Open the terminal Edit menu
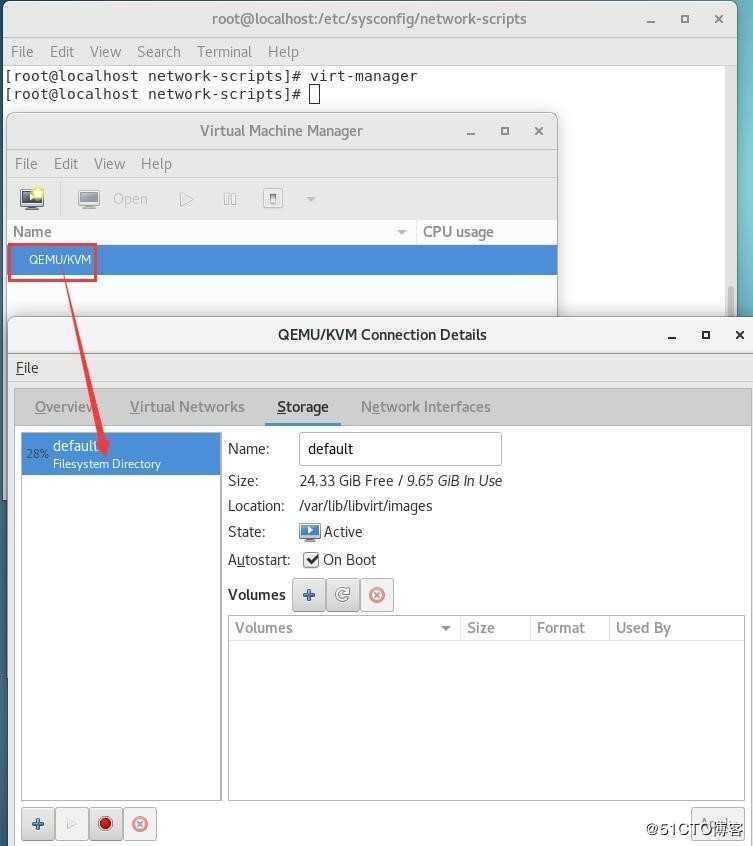753x846 pixels. (62, 52)
